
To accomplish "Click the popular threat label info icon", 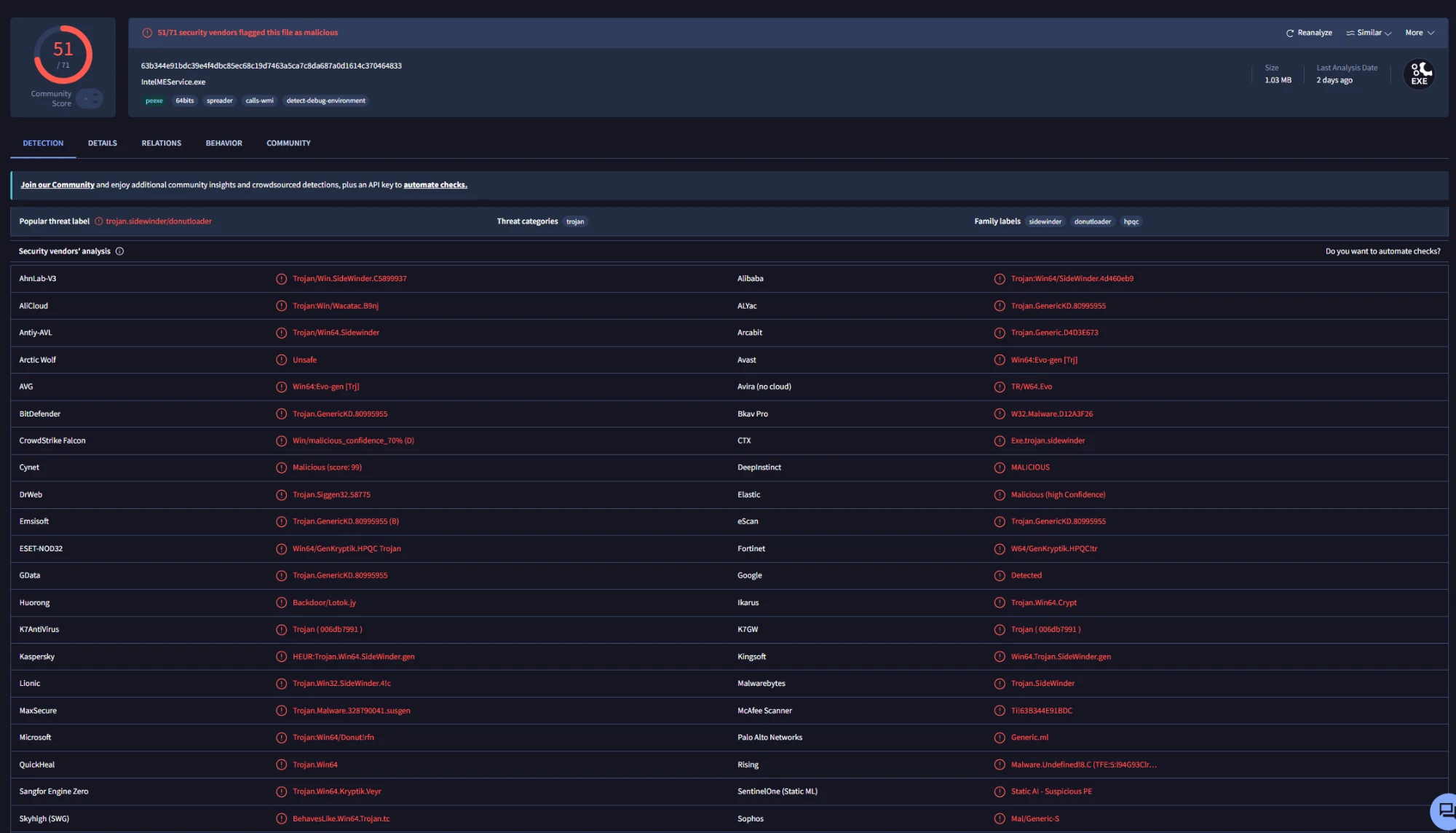I will (98, 221).
